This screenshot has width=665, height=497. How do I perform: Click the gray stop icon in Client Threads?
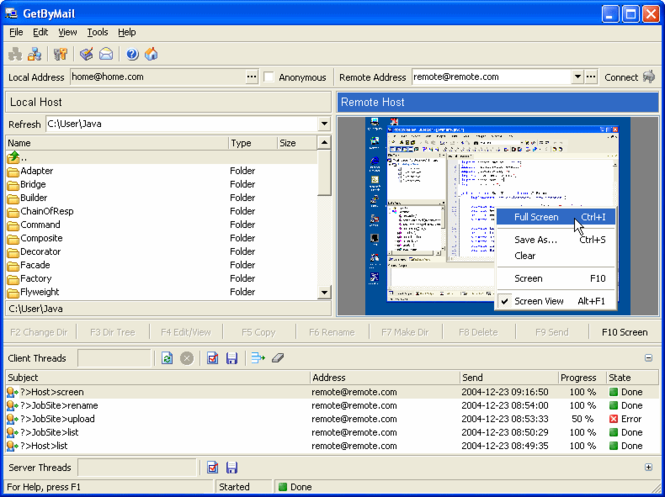coord(187,358)
